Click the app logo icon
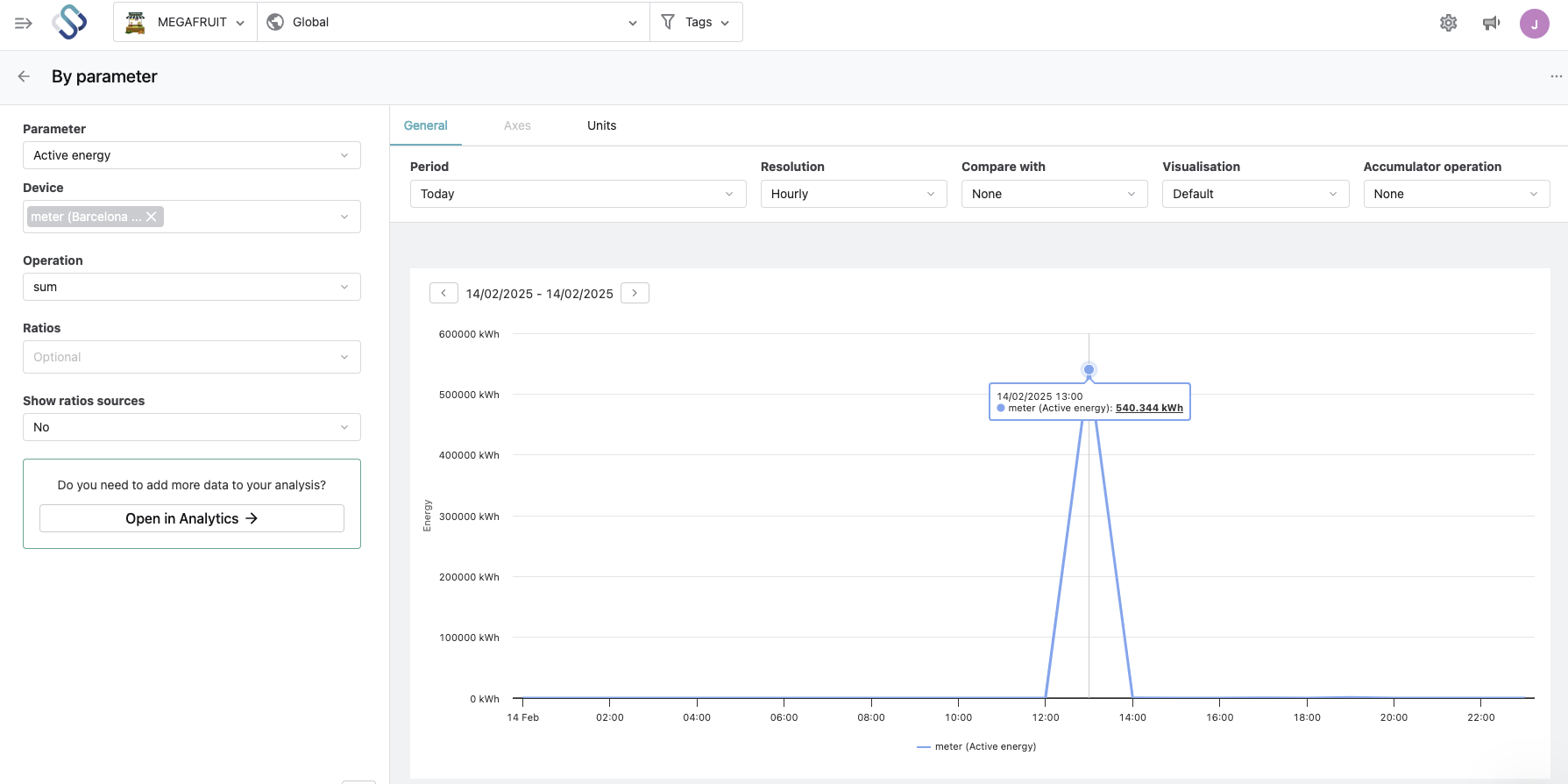1568x784 pixels. (69, 23)
